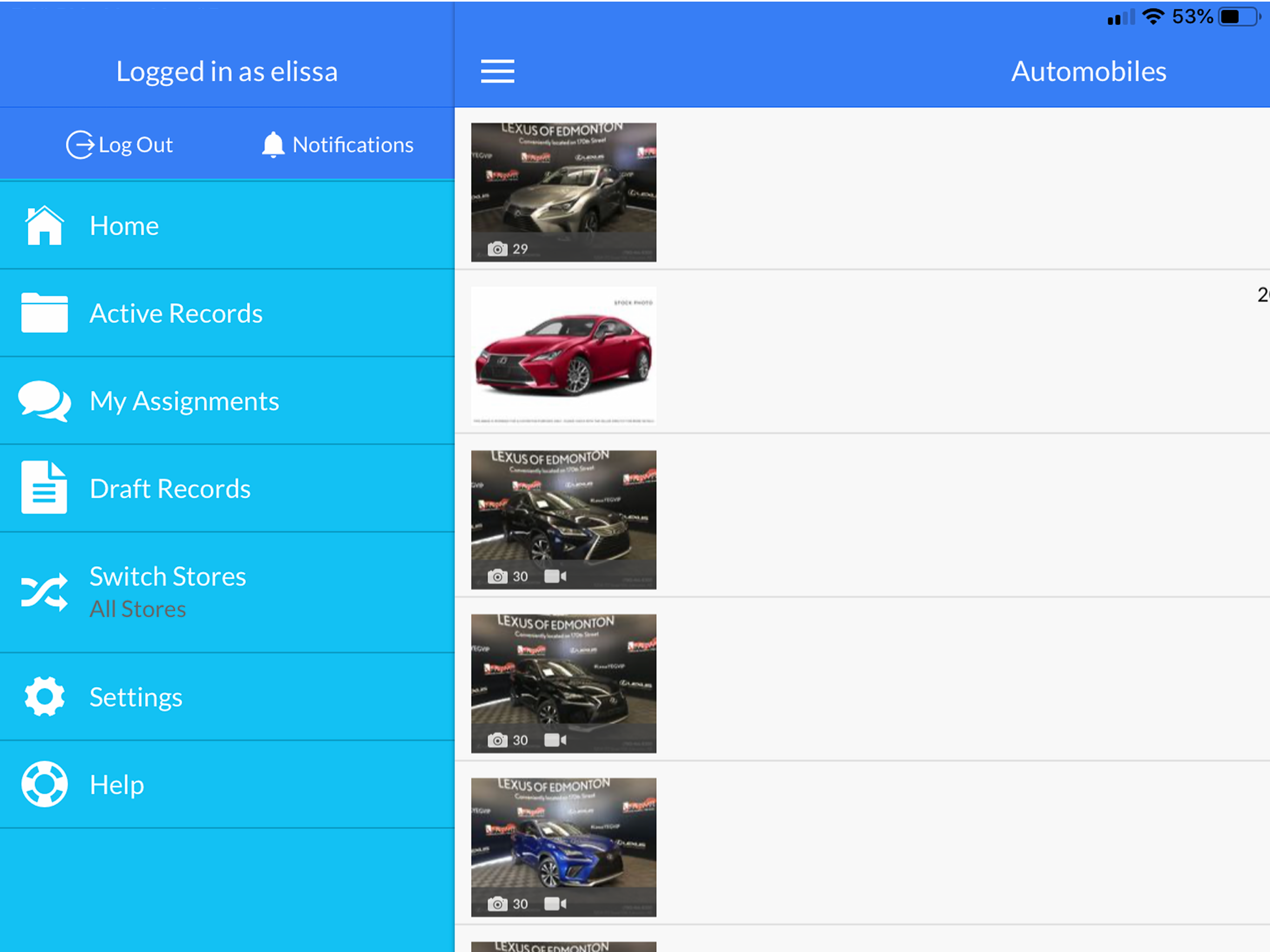Click the Notifications bell icon

click(273, 145)
